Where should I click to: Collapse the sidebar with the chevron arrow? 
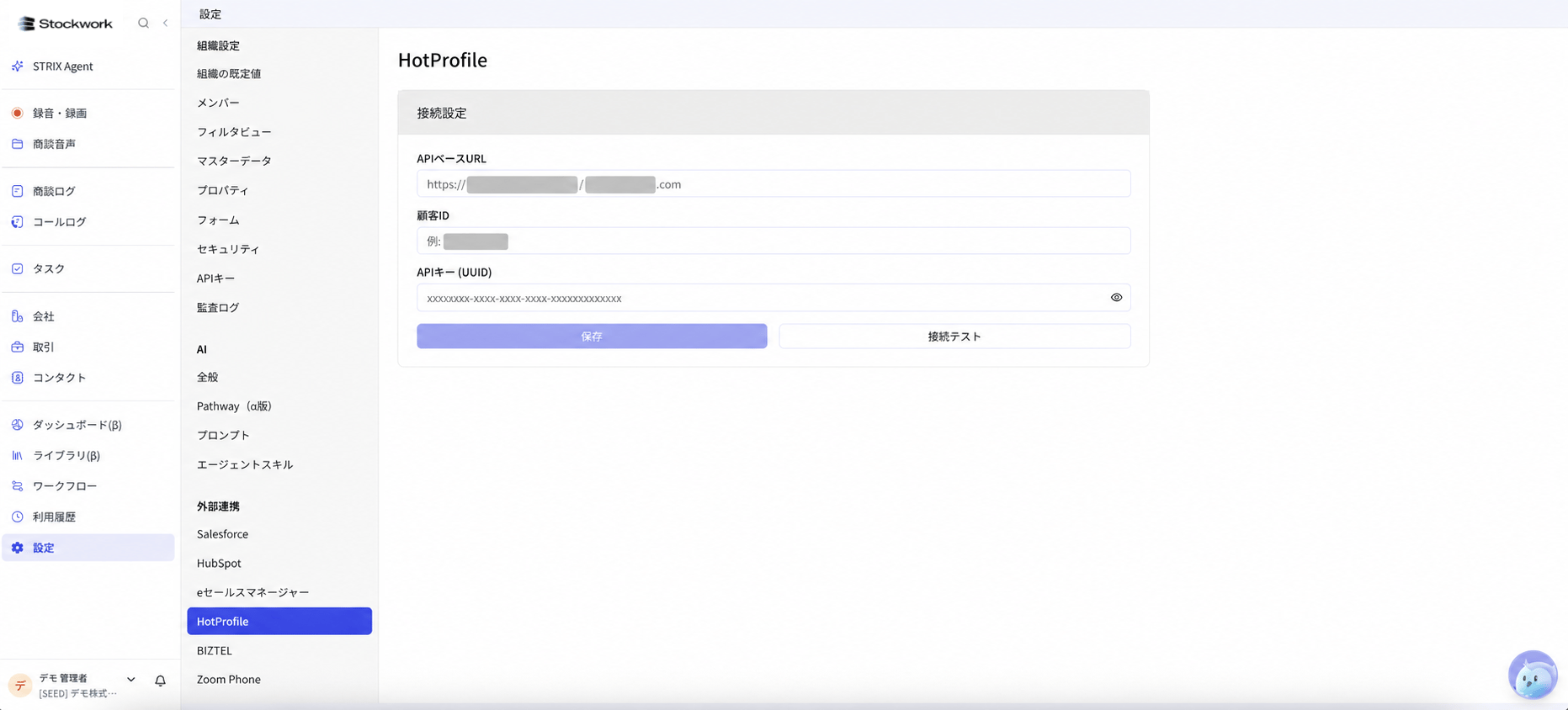tap(165, 23)
